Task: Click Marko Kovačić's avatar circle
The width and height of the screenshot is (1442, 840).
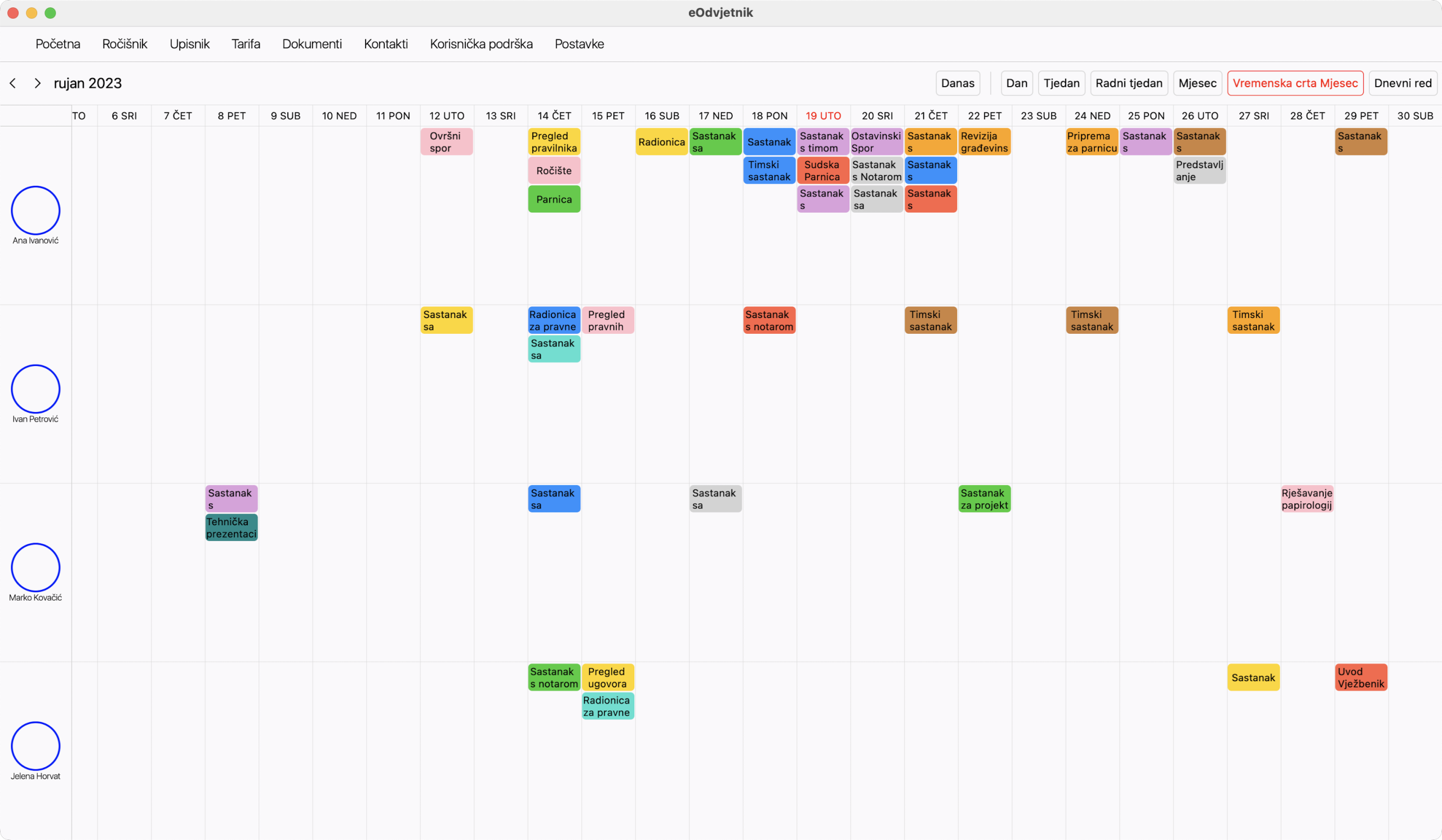Action: pos(35,568)
